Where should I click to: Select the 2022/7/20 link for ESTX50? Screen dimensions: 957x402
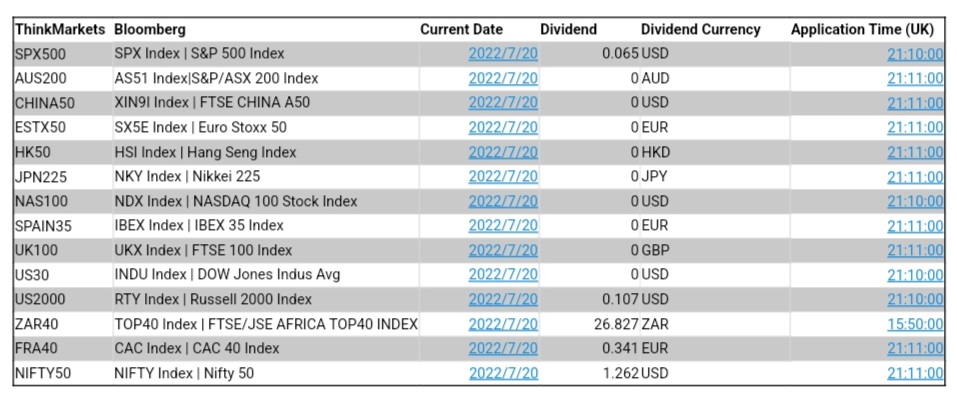pyautogui.click(x=503, y=127)
